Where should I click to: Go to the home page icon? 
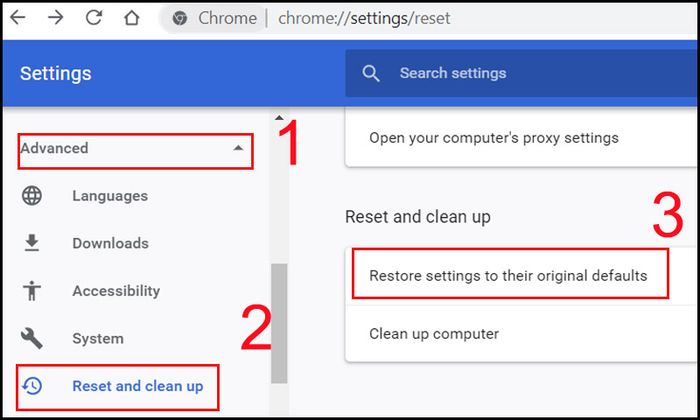[x=131, y=18]
